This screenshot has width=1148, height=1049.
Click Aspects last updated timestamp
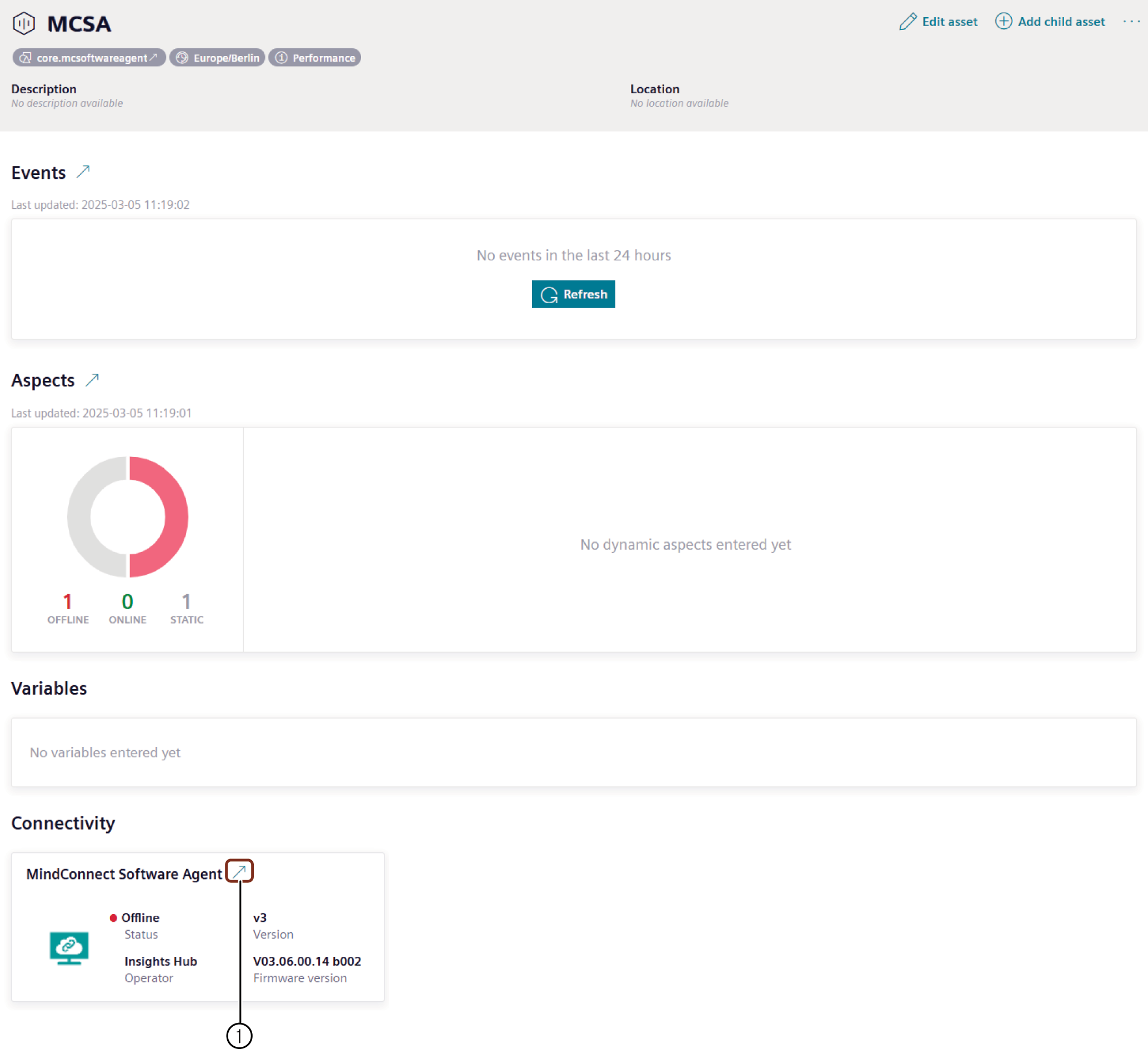point(102,413)
